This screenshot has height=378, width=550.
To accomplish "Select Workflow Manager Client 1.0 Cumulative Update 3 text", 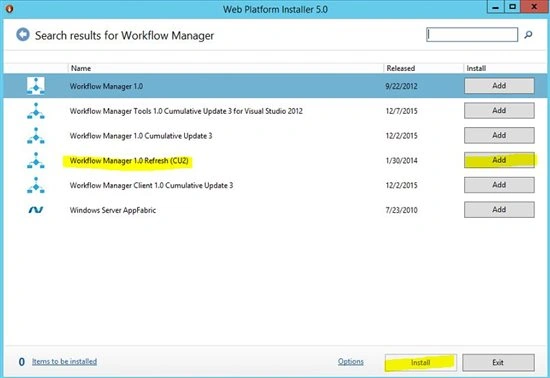I will pyautogui.click(x=151, y=185).
